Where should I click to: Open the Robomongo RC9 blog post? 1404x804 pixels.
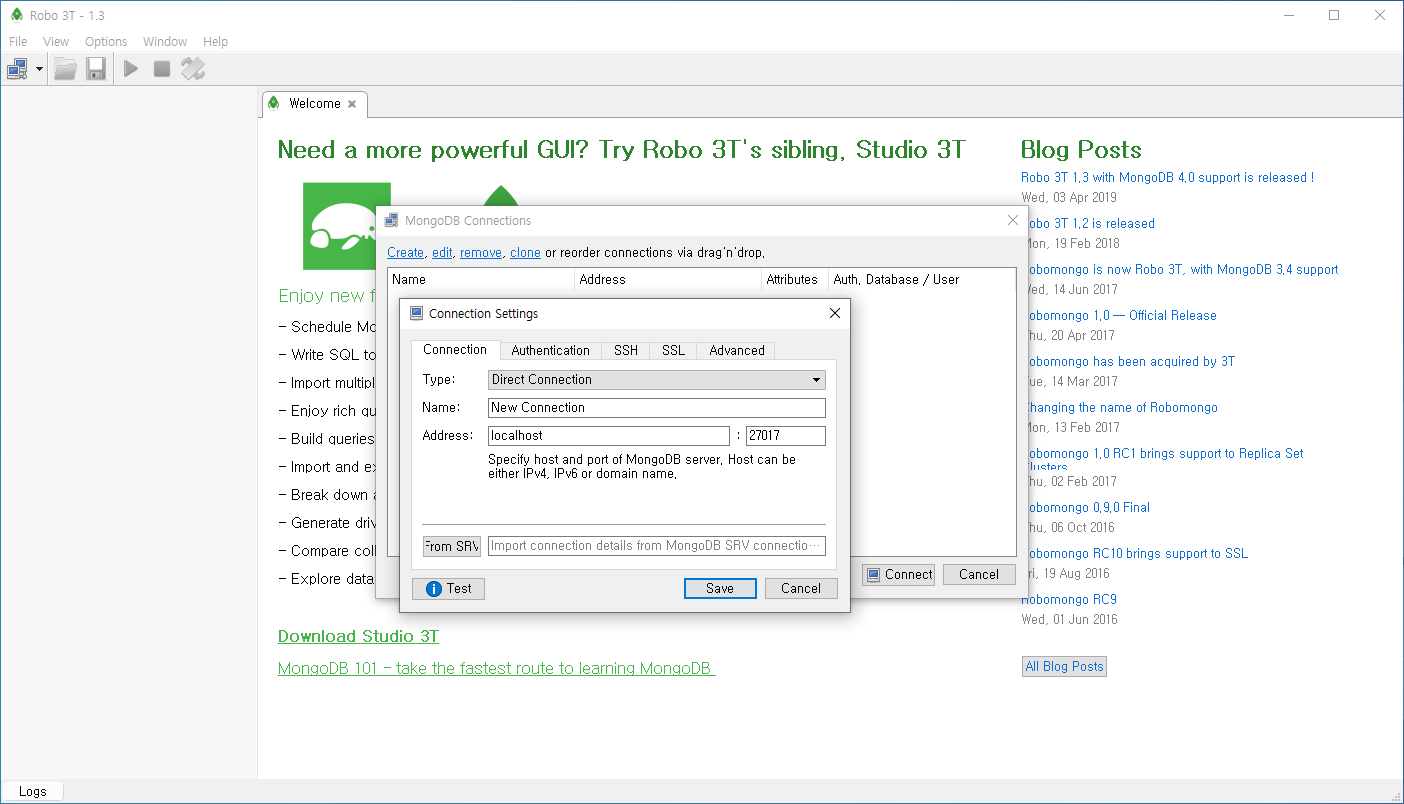coord(1069,599)
